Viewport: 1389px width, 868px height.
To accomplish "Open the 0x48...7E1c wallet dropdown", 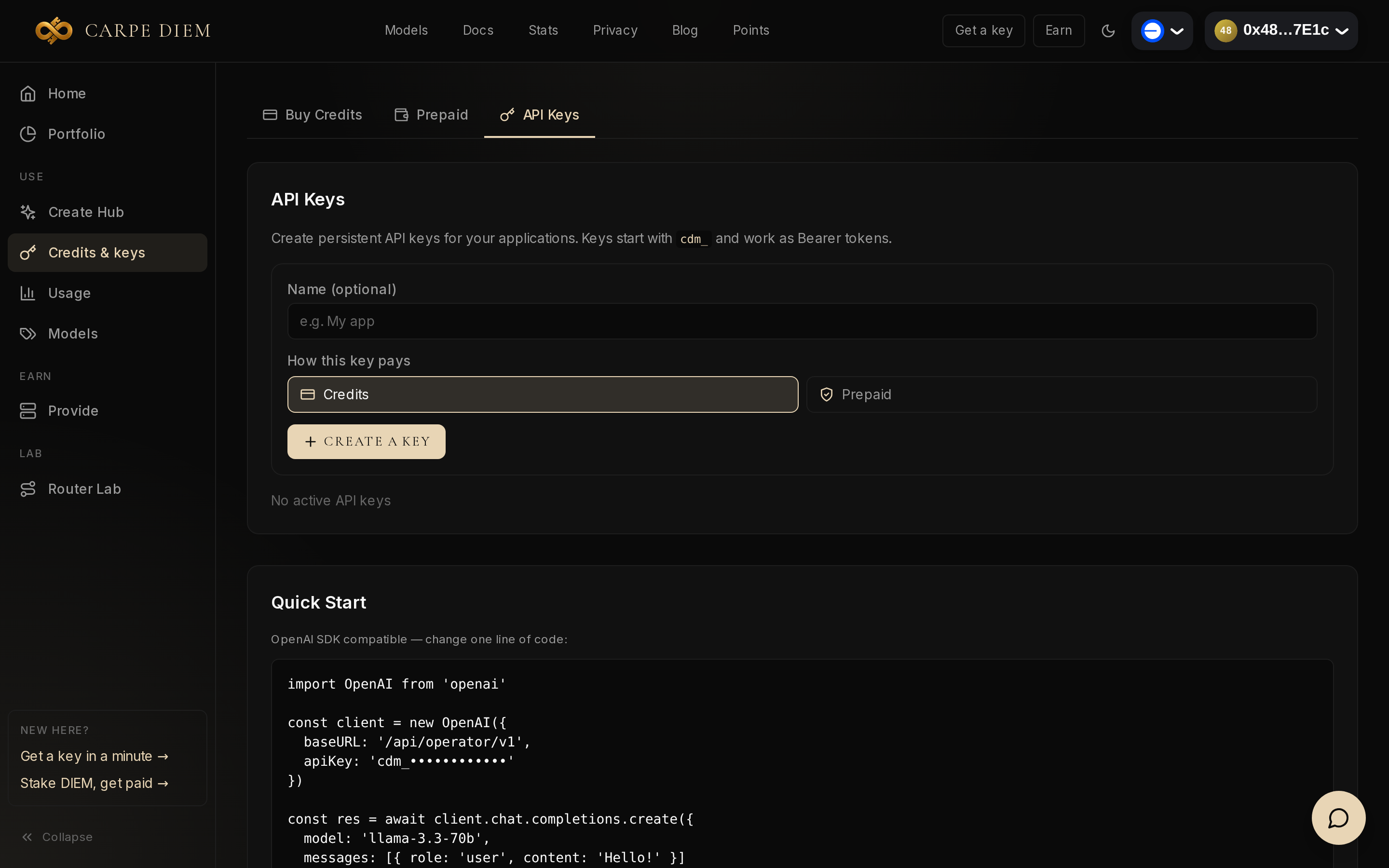I will [1281, 30].
